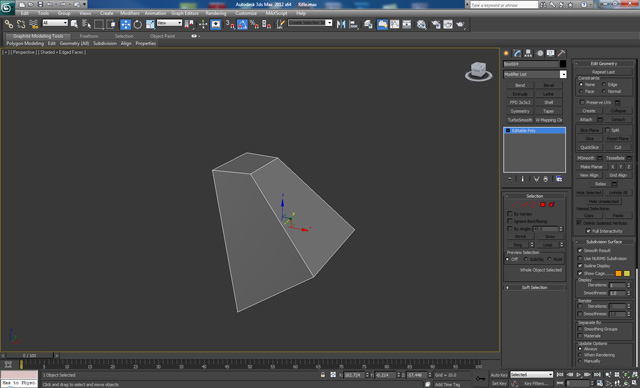This screenshot has width=640, height=388.
Task: Select the Edge constraint radio button
Action: point(604,84)
